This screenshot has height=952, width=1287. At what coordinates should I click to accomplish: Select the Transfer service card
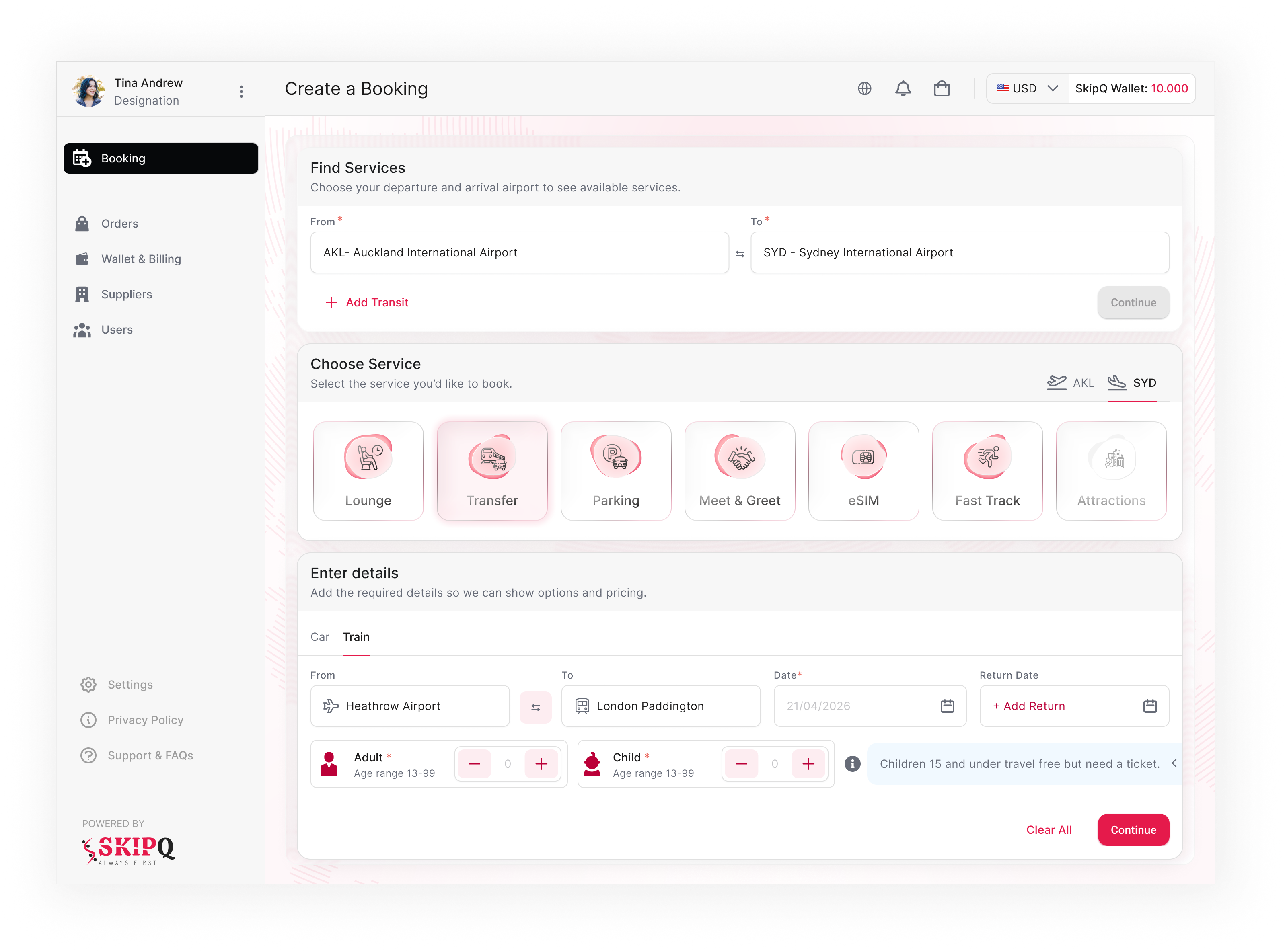(x=491, y=471)
